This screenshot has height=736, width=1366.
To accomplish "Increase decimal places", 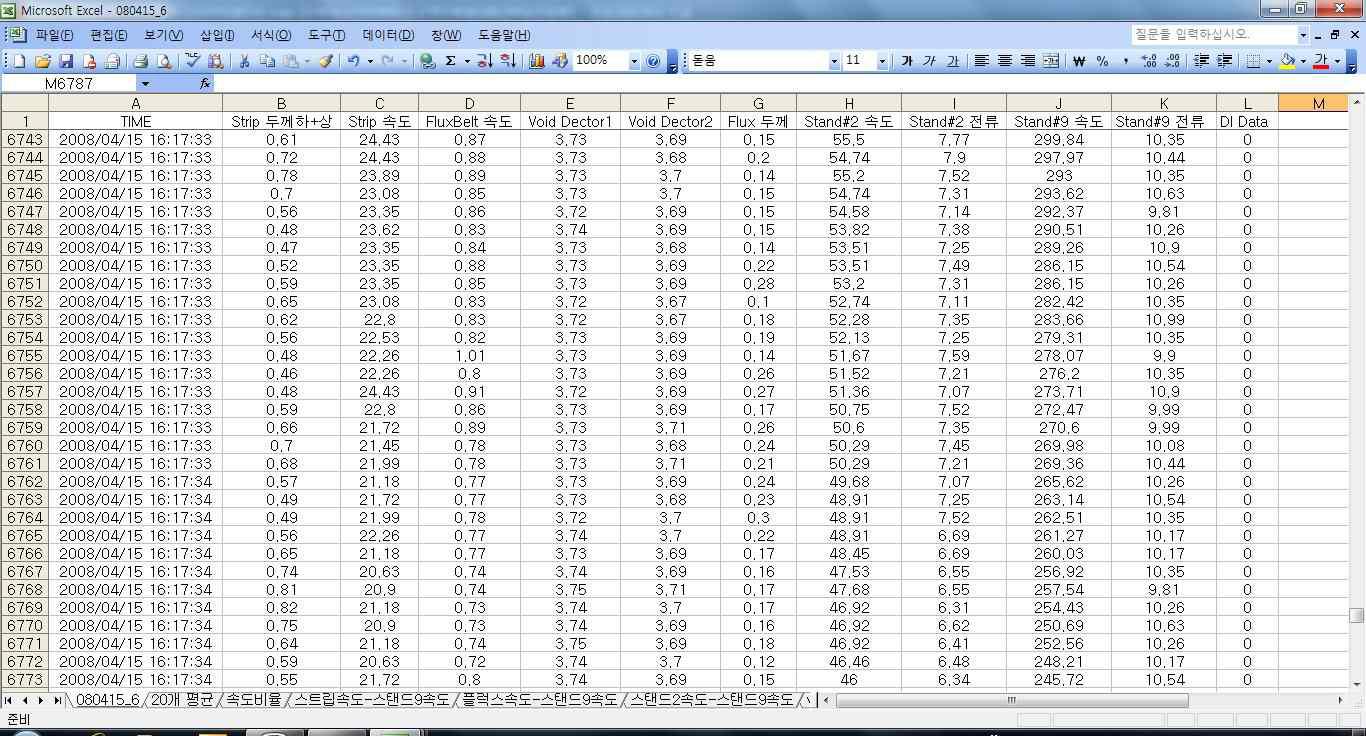I will [1148, 61].
